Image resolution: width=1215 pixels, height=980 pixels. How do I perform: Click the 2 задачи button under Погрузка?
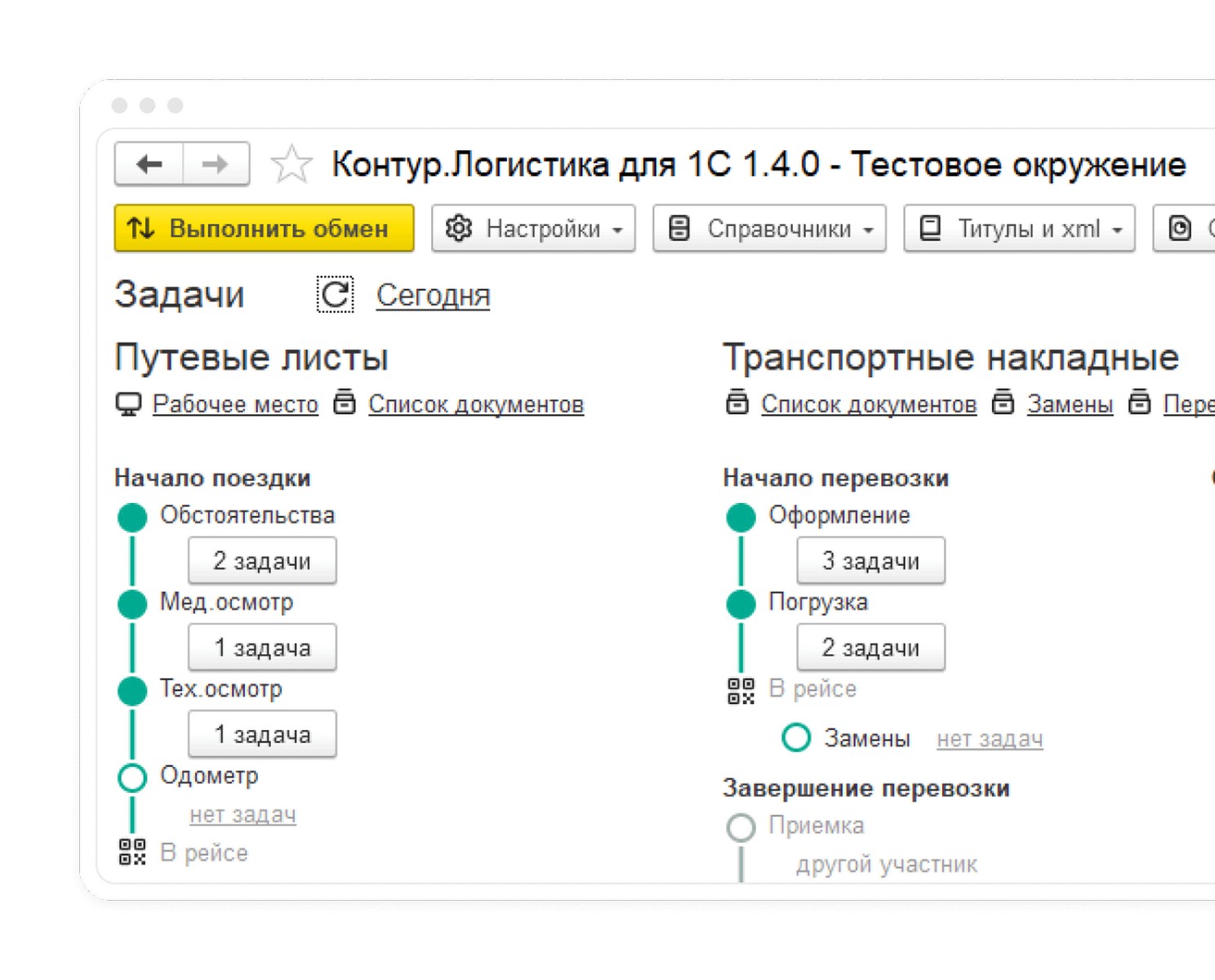point(870,647)
